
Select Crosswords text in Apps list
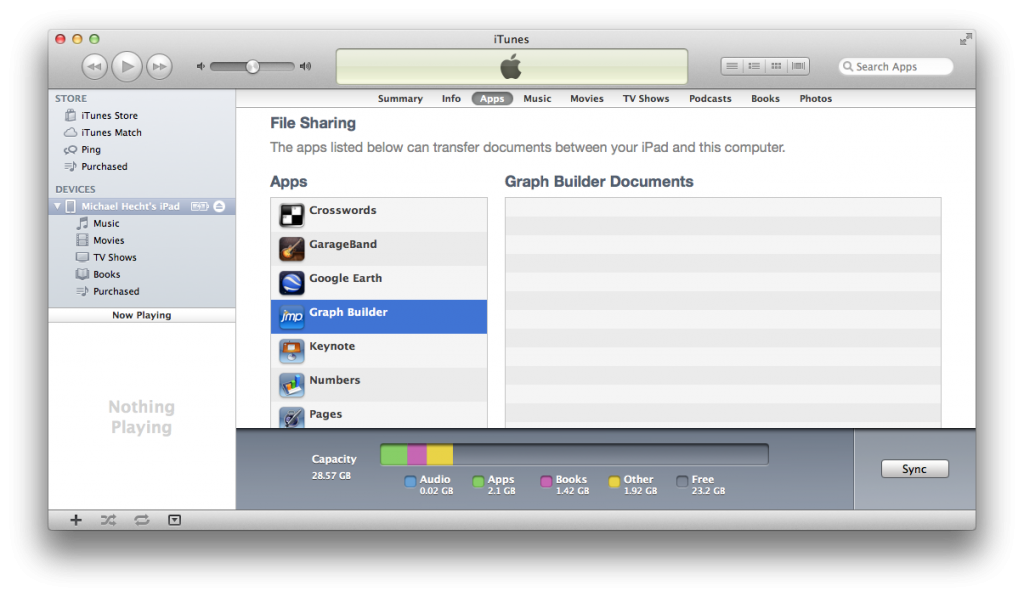point(343,210)
